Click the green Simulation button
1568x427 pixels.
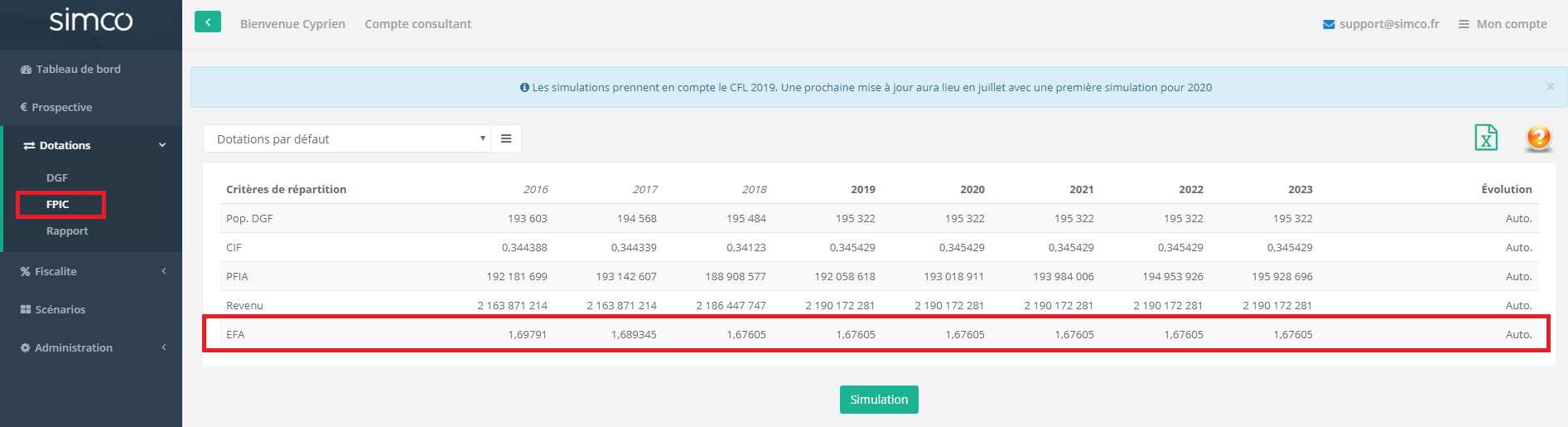pyautogui.click(x=879, y=400)
